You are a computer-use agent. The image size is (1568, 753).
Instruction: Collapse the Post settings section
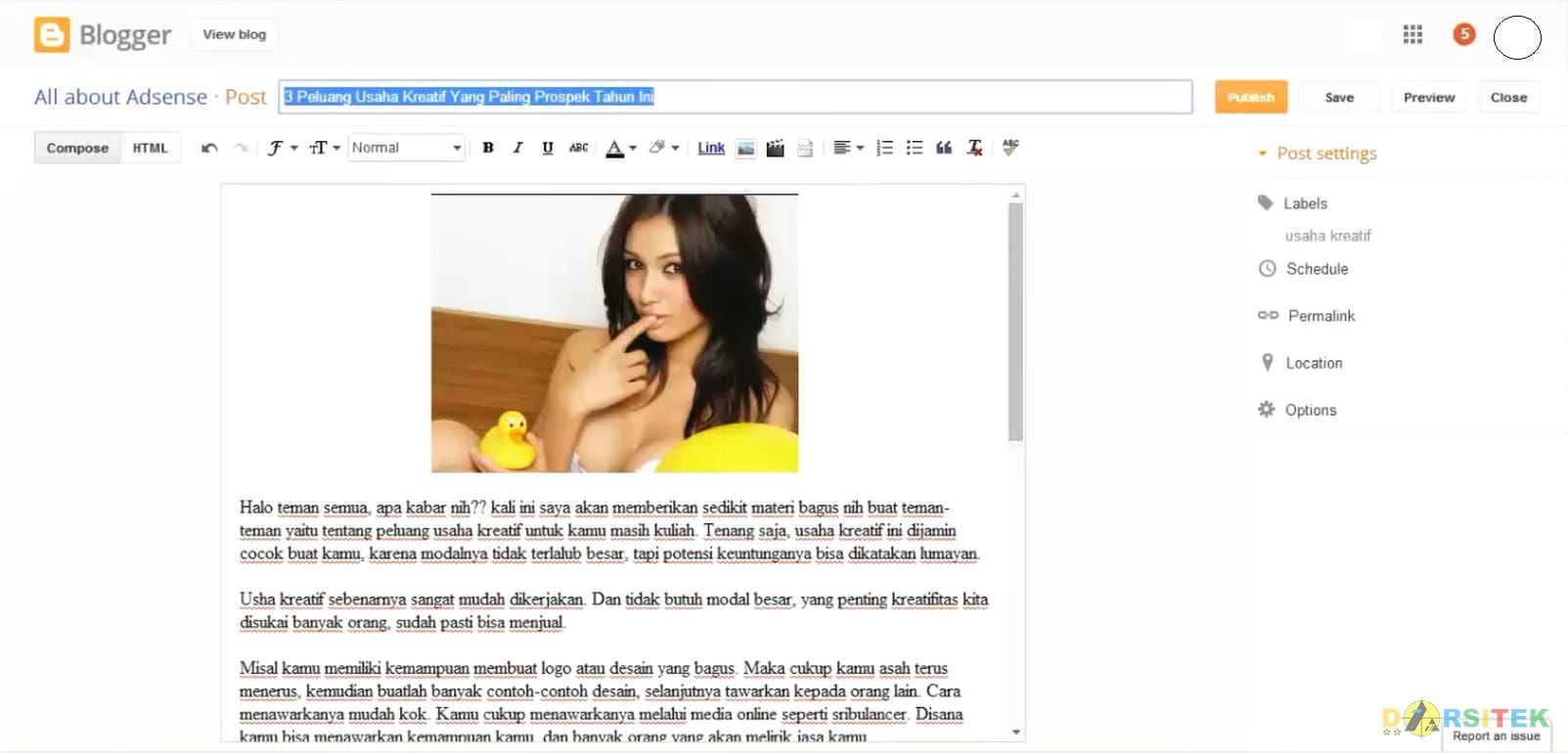pos(1317,154)
